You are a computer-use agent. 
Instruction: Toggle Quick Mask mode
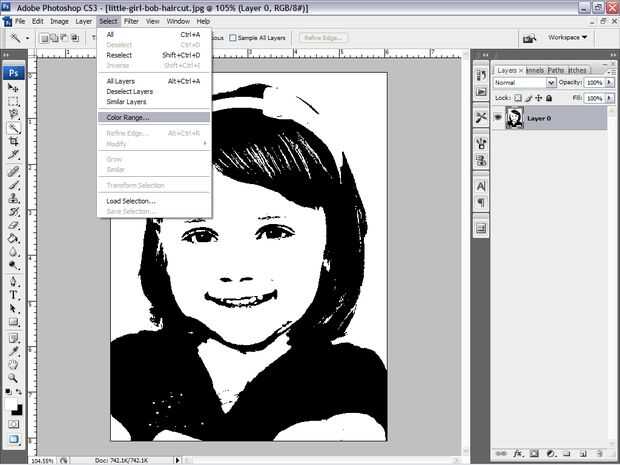pyautogui.click(x=13, y=424)
